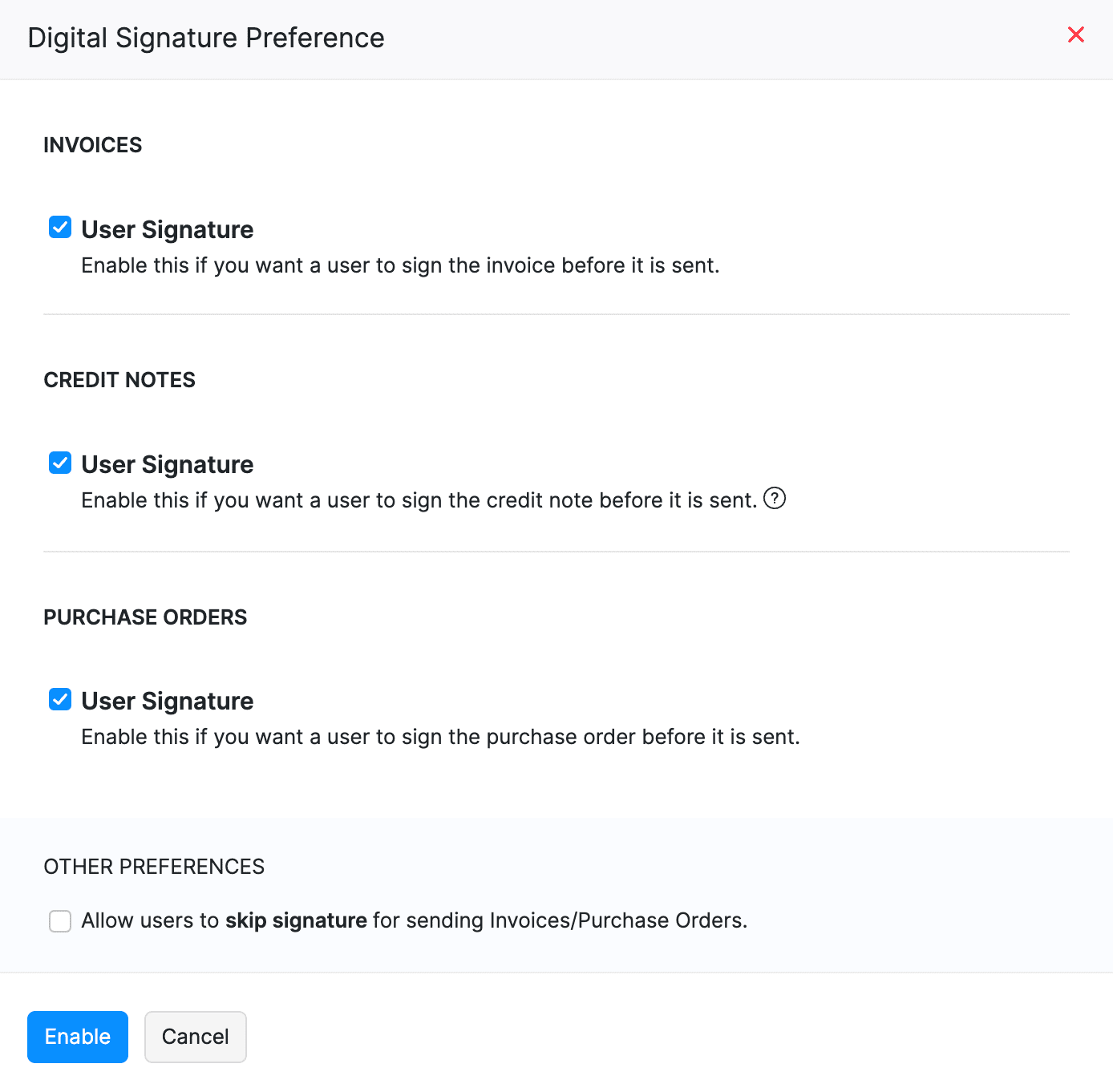The height and width of the screenshot is (1092, 1113).
Task: Click the OTHER PREFERENCES section header
Action: point(154,867)
